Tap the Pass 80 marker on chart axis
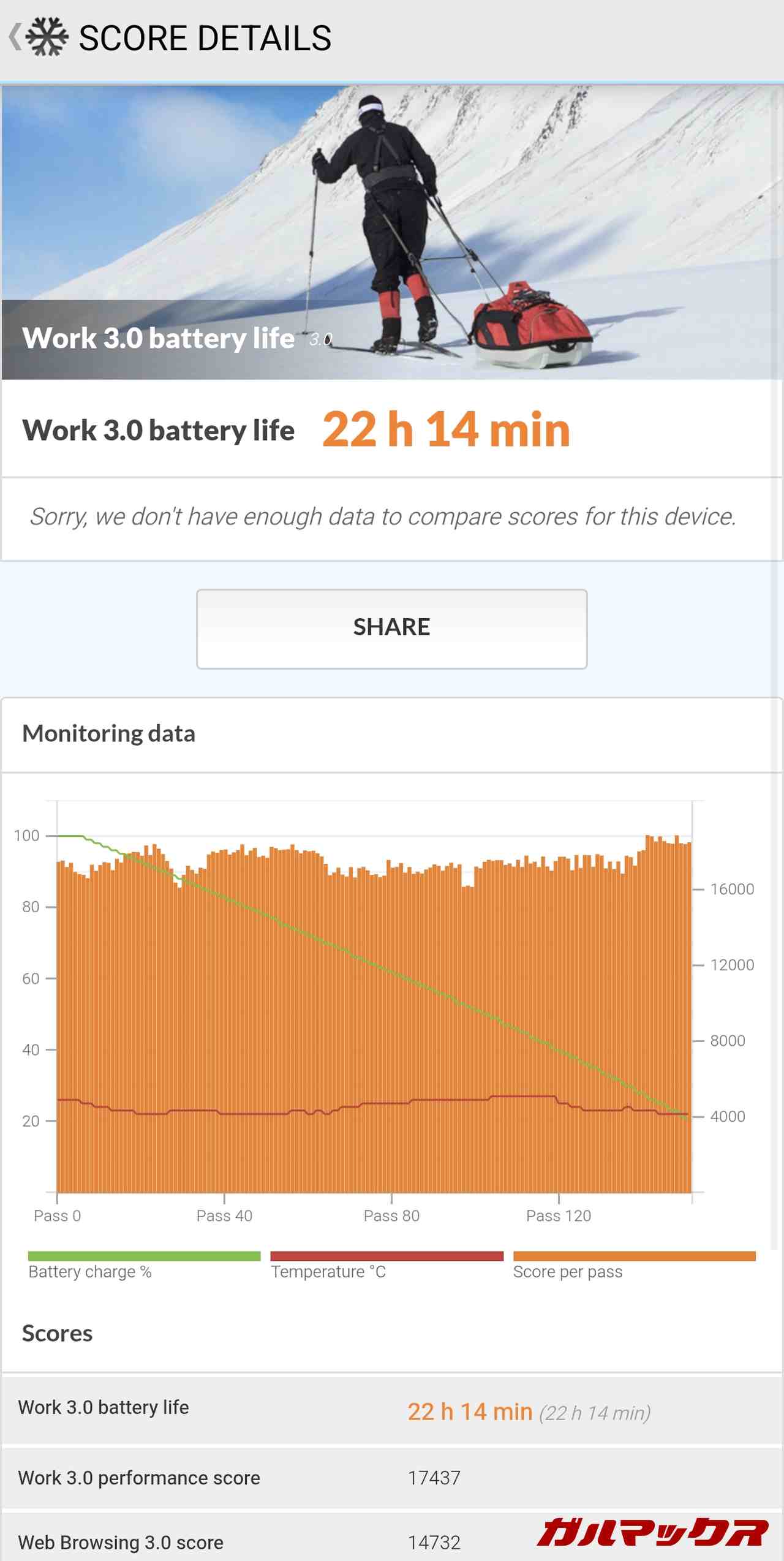The height and width of the screenshot is (1561, 784). click(x=391, y=1215)
